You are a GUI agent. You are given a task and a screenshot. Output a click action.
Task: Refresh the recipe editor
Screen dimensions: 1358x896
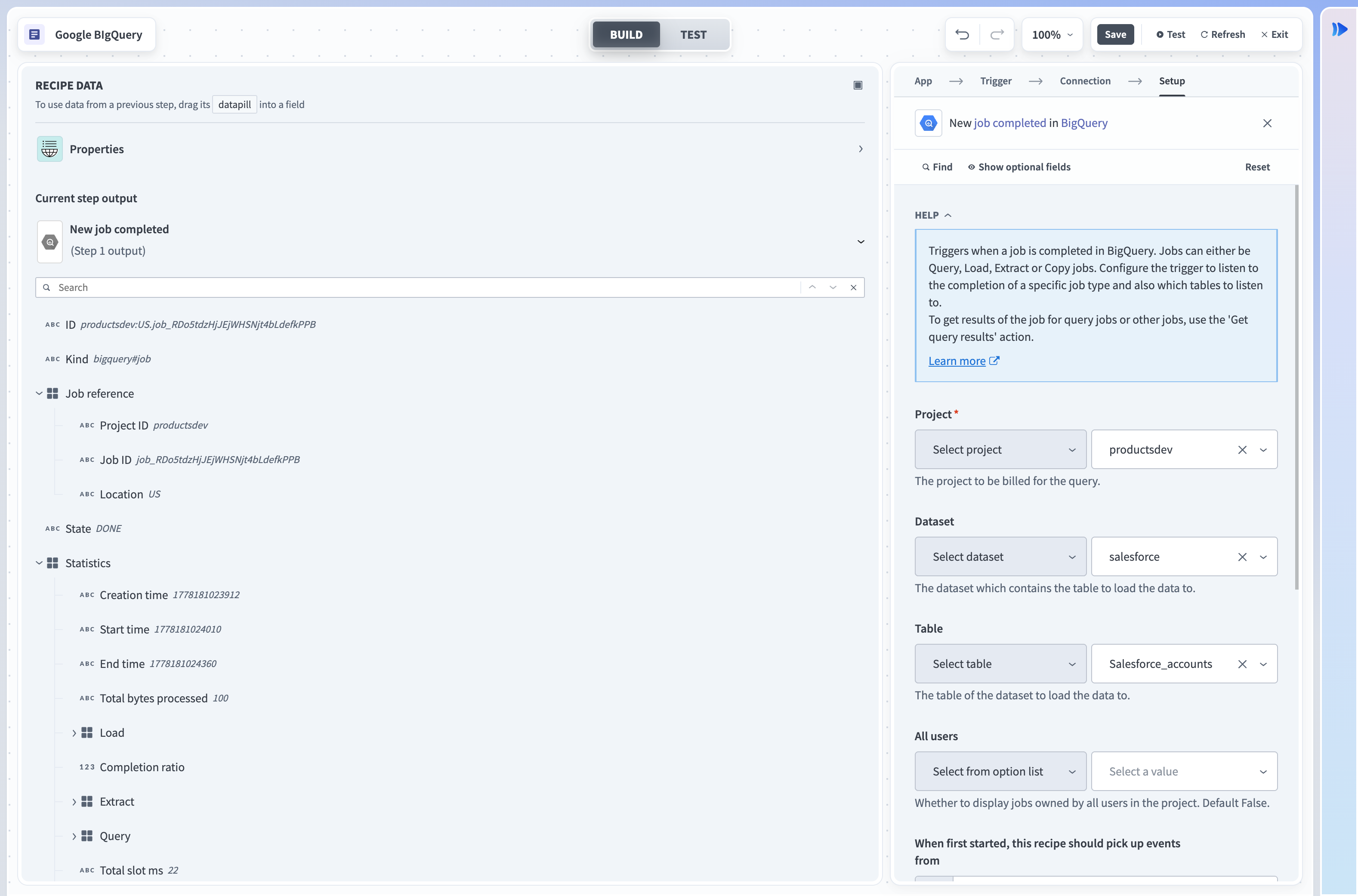[1222, 34]
